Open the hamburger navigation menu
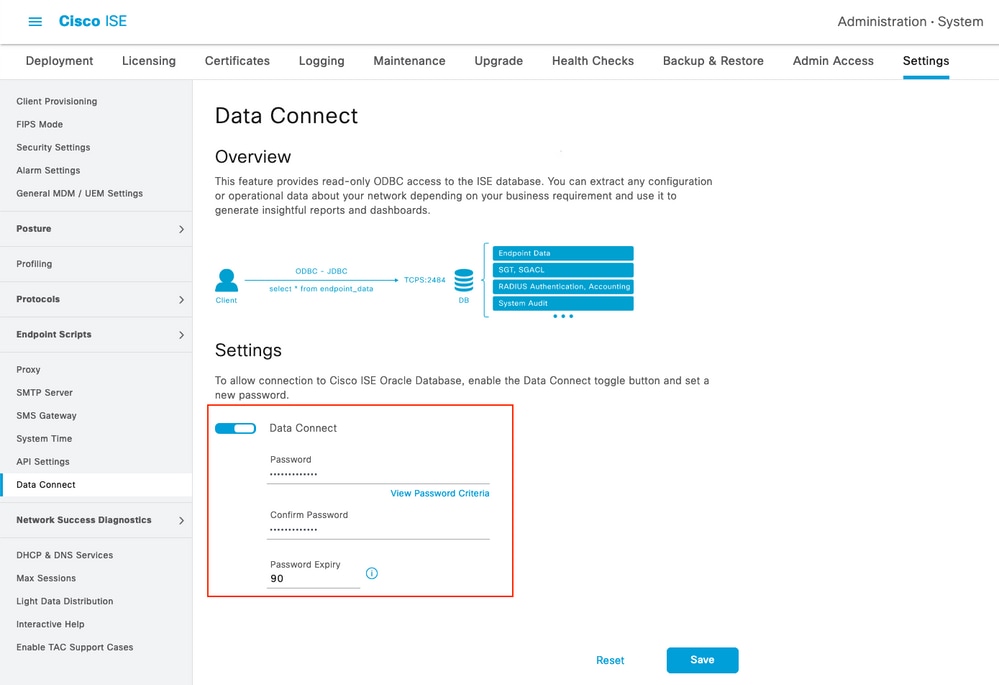999x685 pixels. pos(35,22)
